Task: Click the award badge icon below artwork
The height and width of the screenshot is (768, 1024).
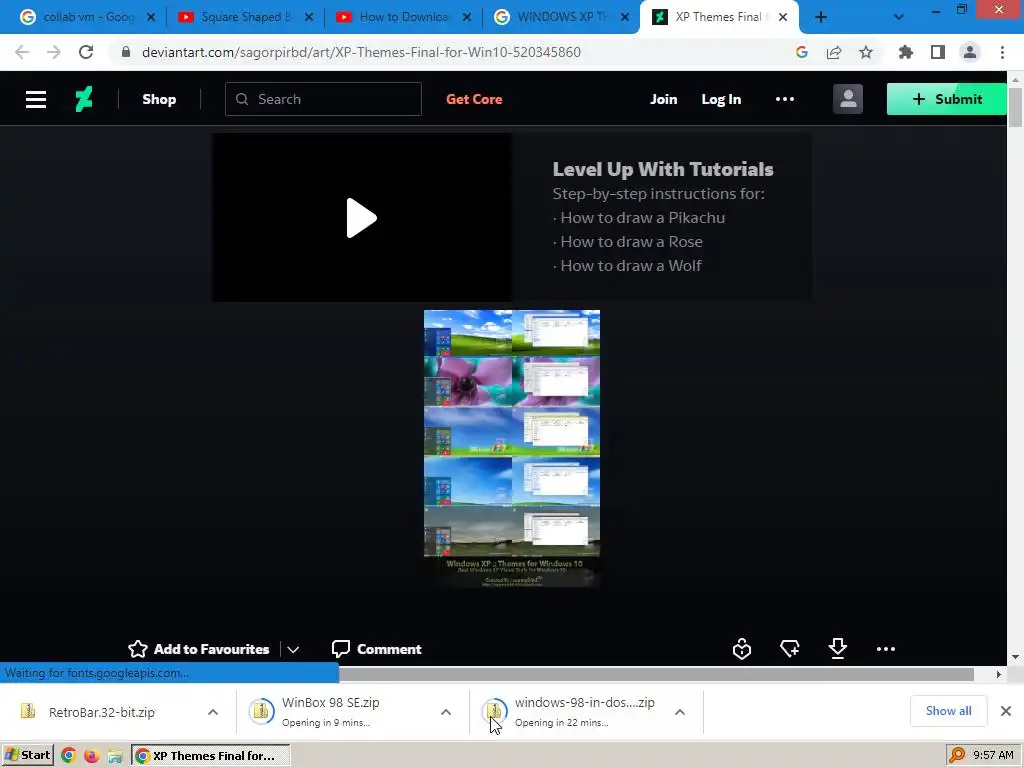Action: coord(742,649)
